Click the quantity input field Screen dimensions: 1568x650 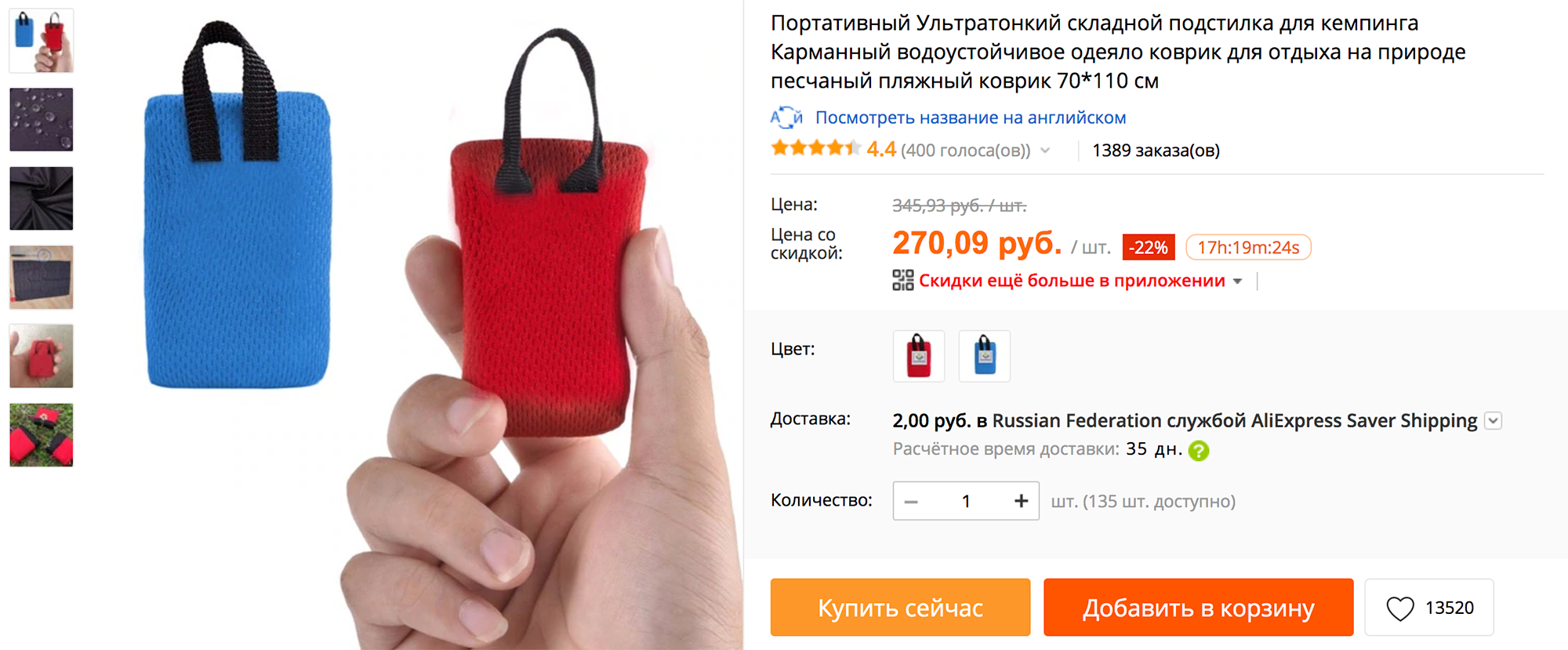point(966,501)
